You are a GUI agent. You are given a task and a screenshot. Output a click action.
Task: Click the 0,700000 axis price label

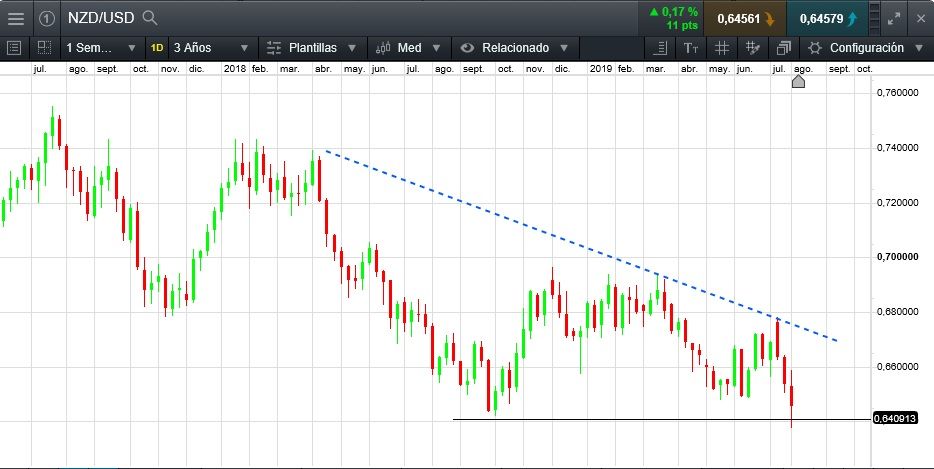point(898,257)
